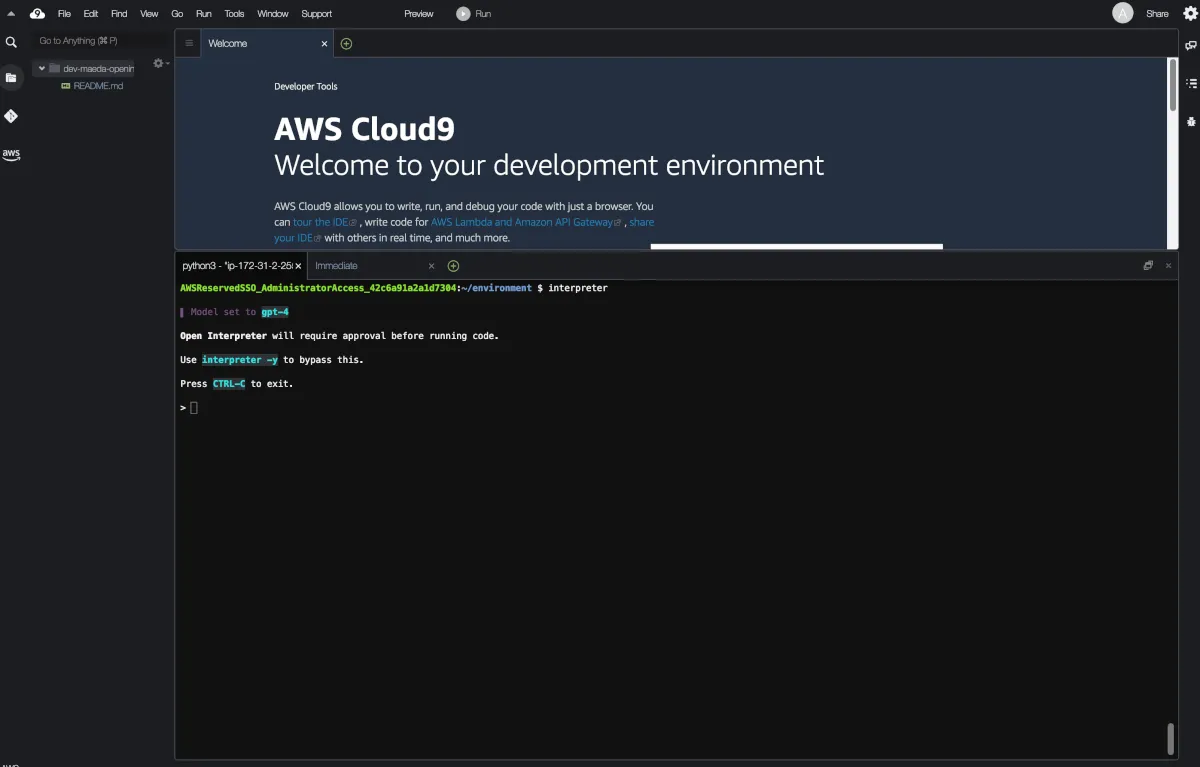Open the Outline list panel icon
The height and width of the screenshot is (767, 1200).
[1190, 83]
